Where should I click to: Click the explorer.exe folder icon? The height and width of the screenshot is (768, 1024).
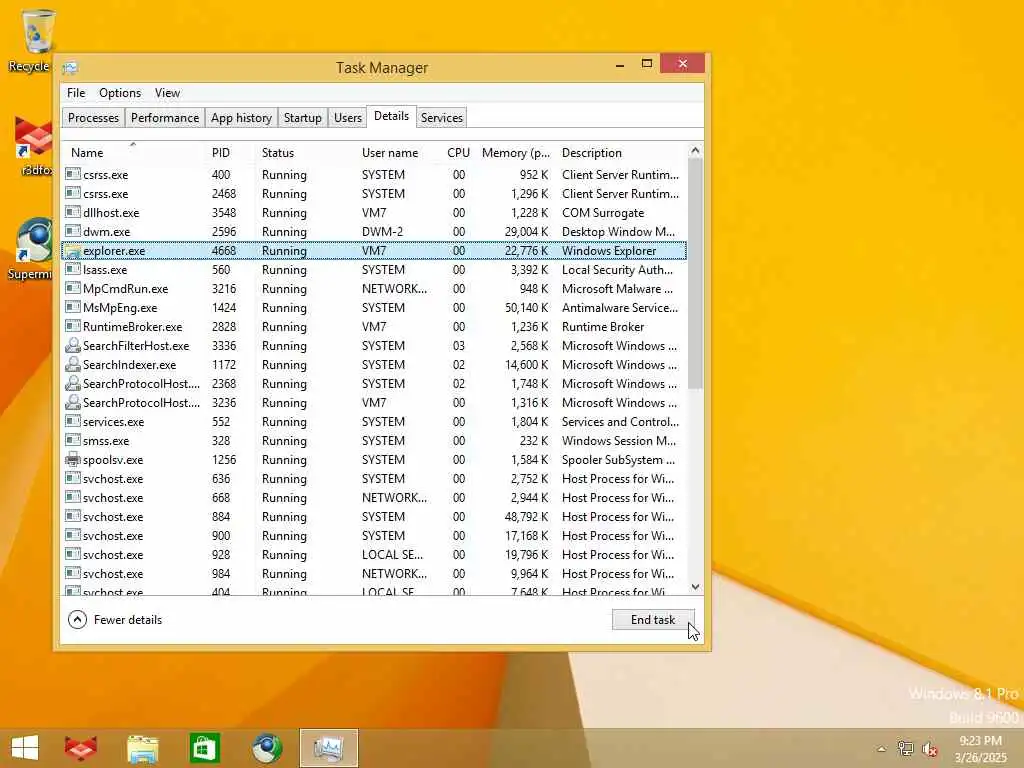72,251
